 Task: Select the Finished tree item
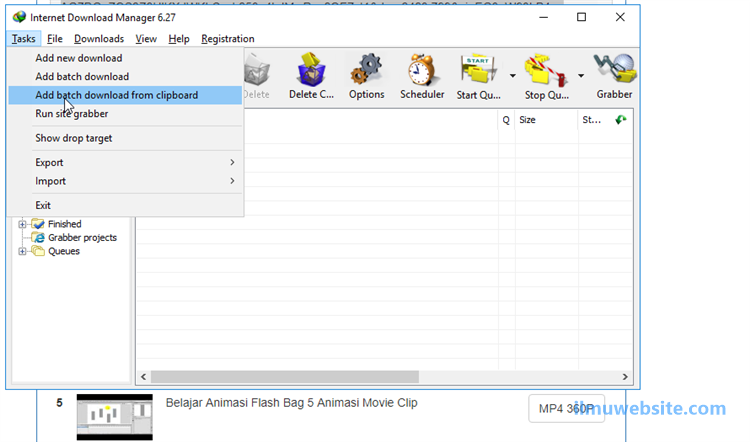click(65, 224)
